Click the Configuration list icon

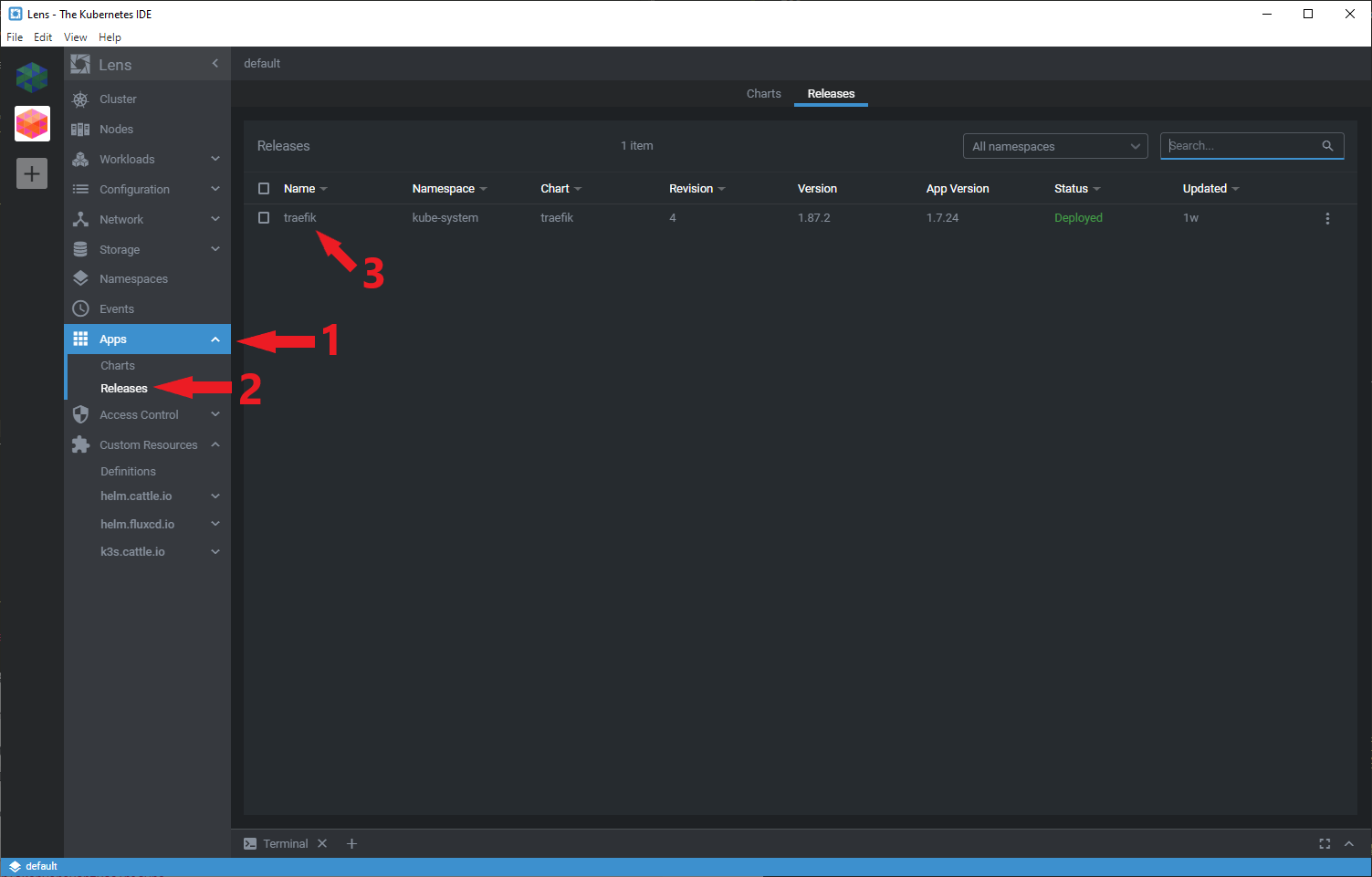coord(80,189)
